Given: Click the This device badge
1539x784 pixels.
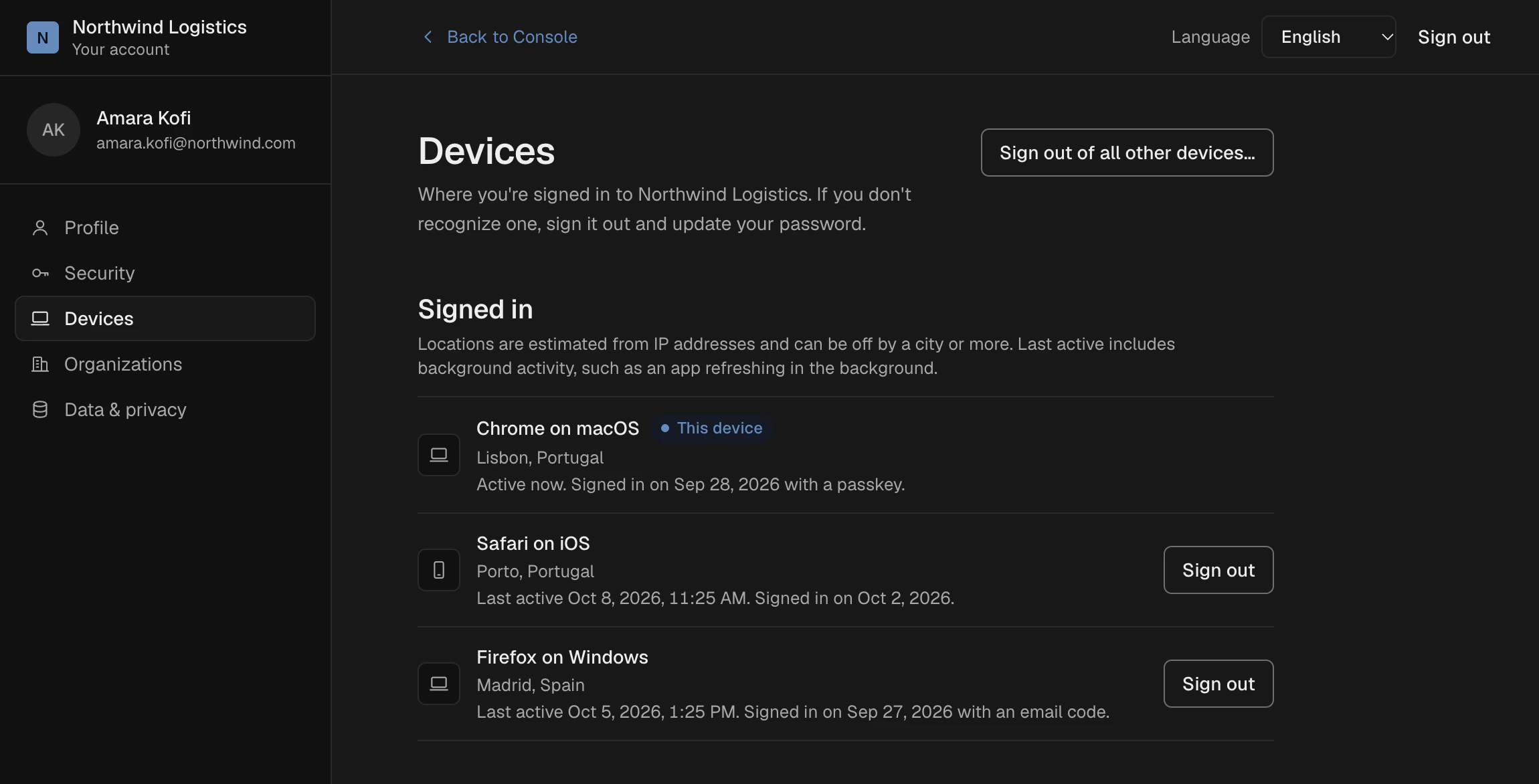Looking at the screenshot, I should tap(712, 428).
